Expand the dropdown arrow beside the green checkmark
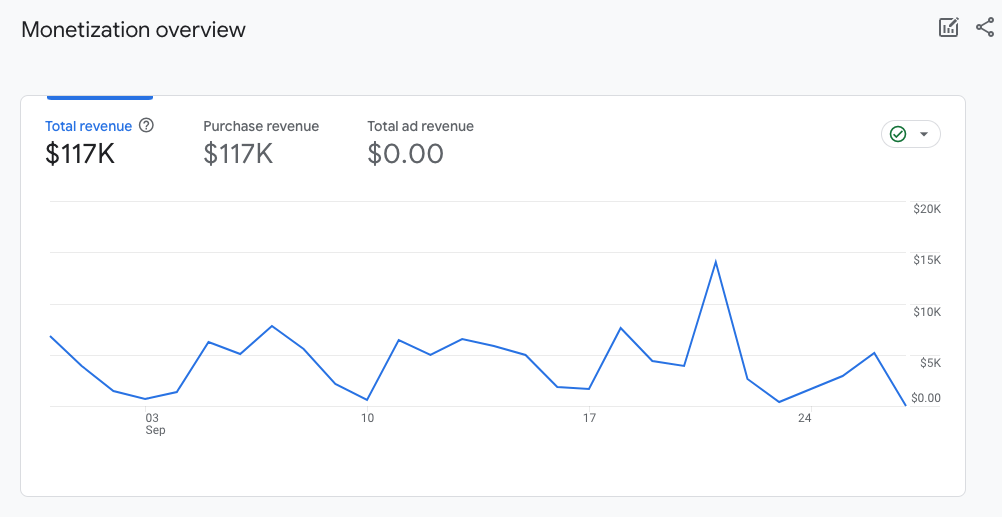This screenshot has height=517, width=1002. (924, 134)
